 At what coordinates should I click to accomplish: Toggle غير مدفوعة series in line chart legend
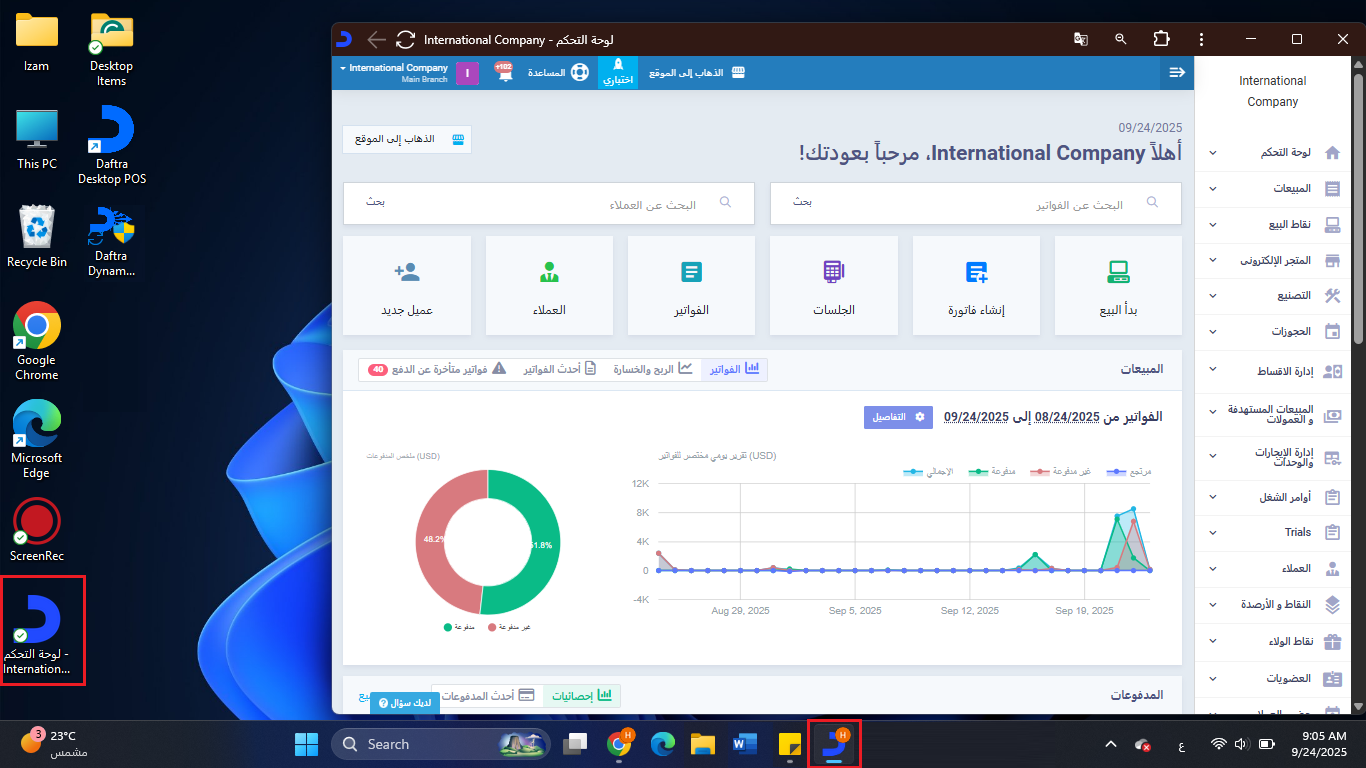(1061, 471)
